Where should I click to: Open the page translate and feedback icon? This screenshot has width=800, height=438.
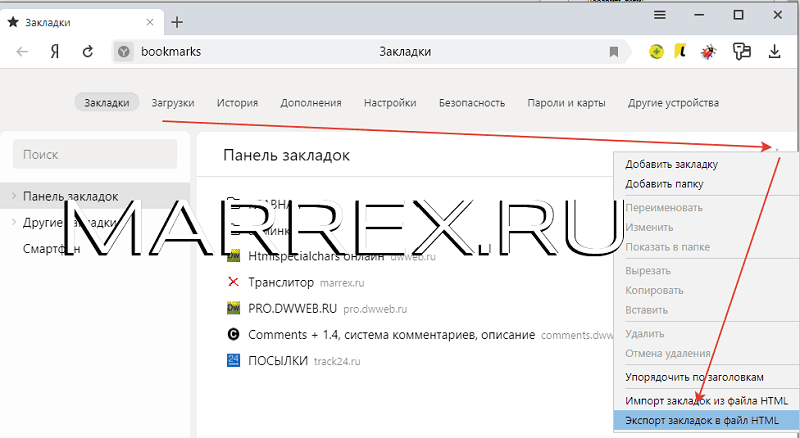(741, 51)
